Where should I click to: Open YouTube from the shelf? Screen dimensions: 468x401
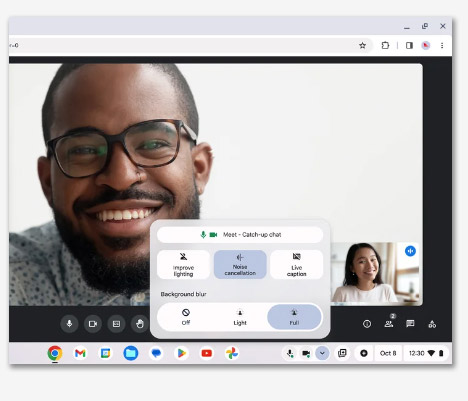[x=207, y=353]
